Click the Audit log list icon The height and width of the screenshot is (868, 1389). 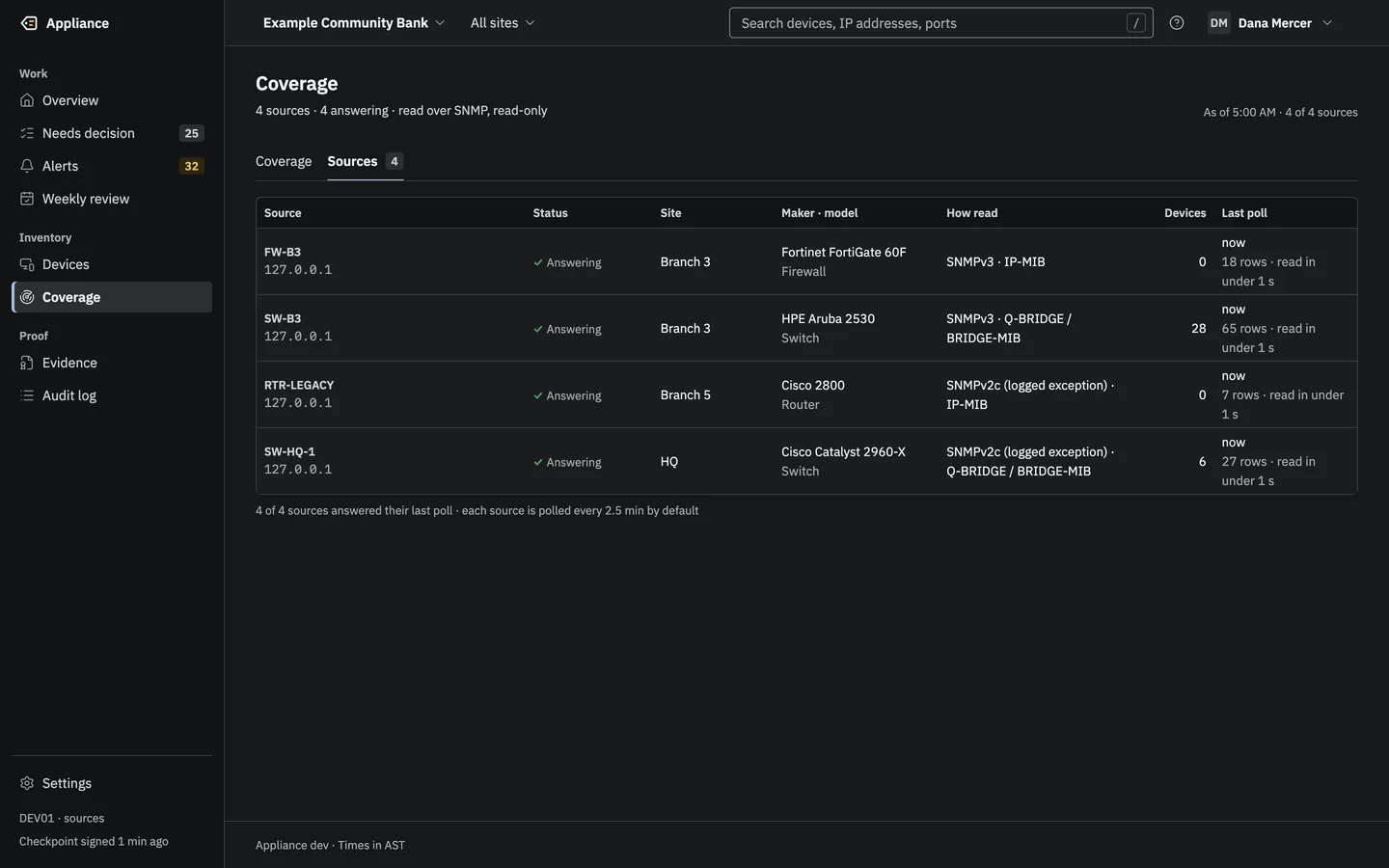pos(27,395)
